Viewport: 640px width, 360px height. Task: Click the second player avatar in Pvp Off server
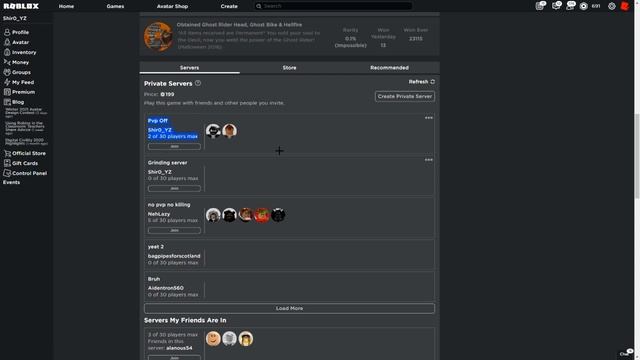click(x=229, y=131)
